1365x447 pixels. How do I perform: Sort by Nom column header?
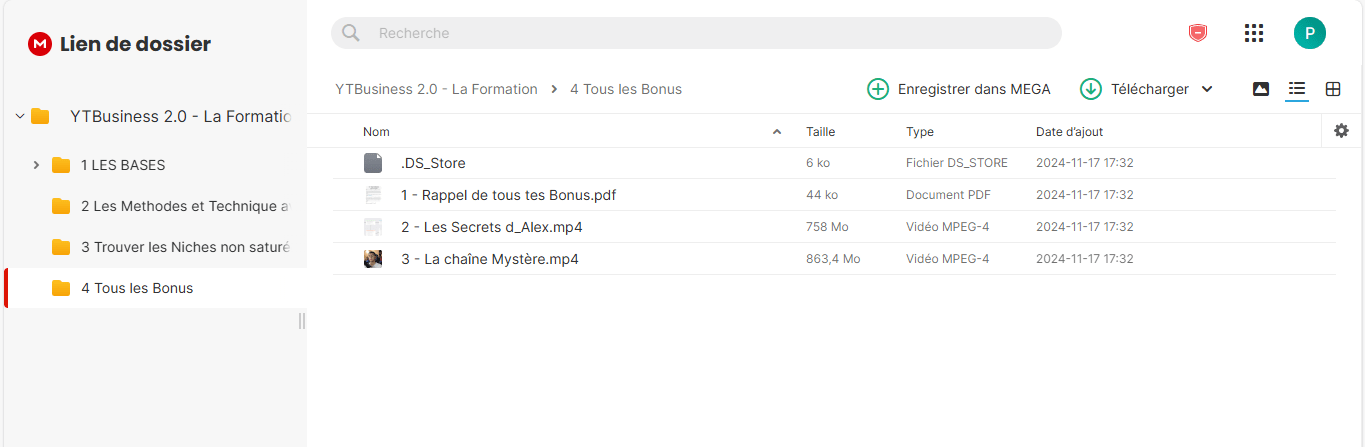click(x=376, y=132)
